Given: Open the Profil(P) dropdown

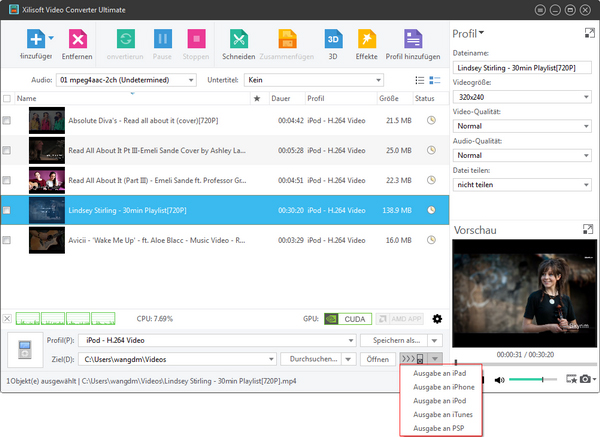Looking at the screenshot, I should point(217,340).
